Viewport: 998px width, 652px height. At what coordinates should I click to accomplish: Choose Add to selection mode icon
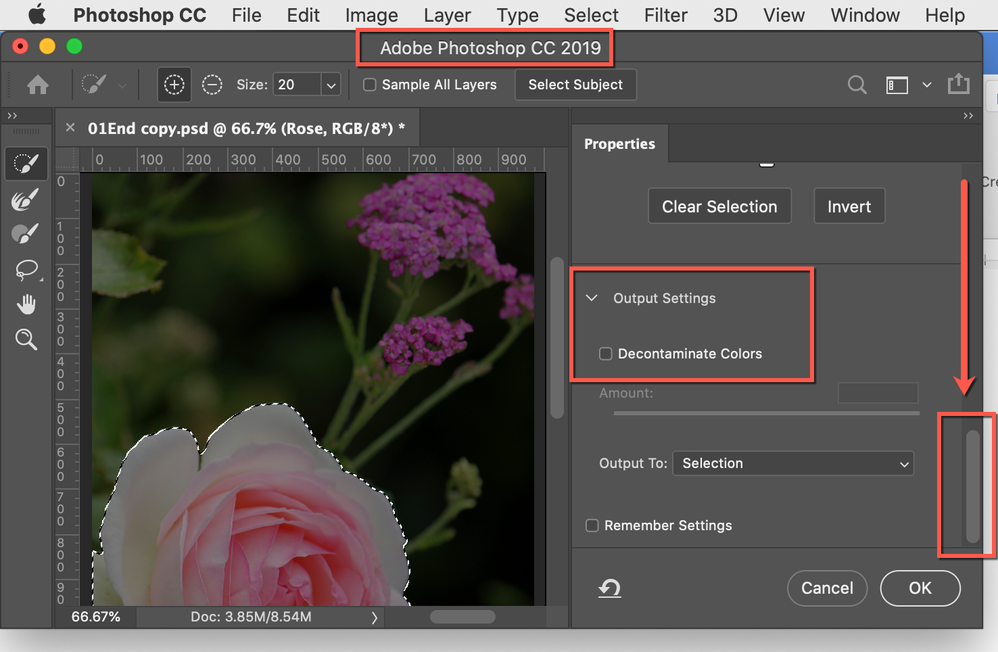174,85
